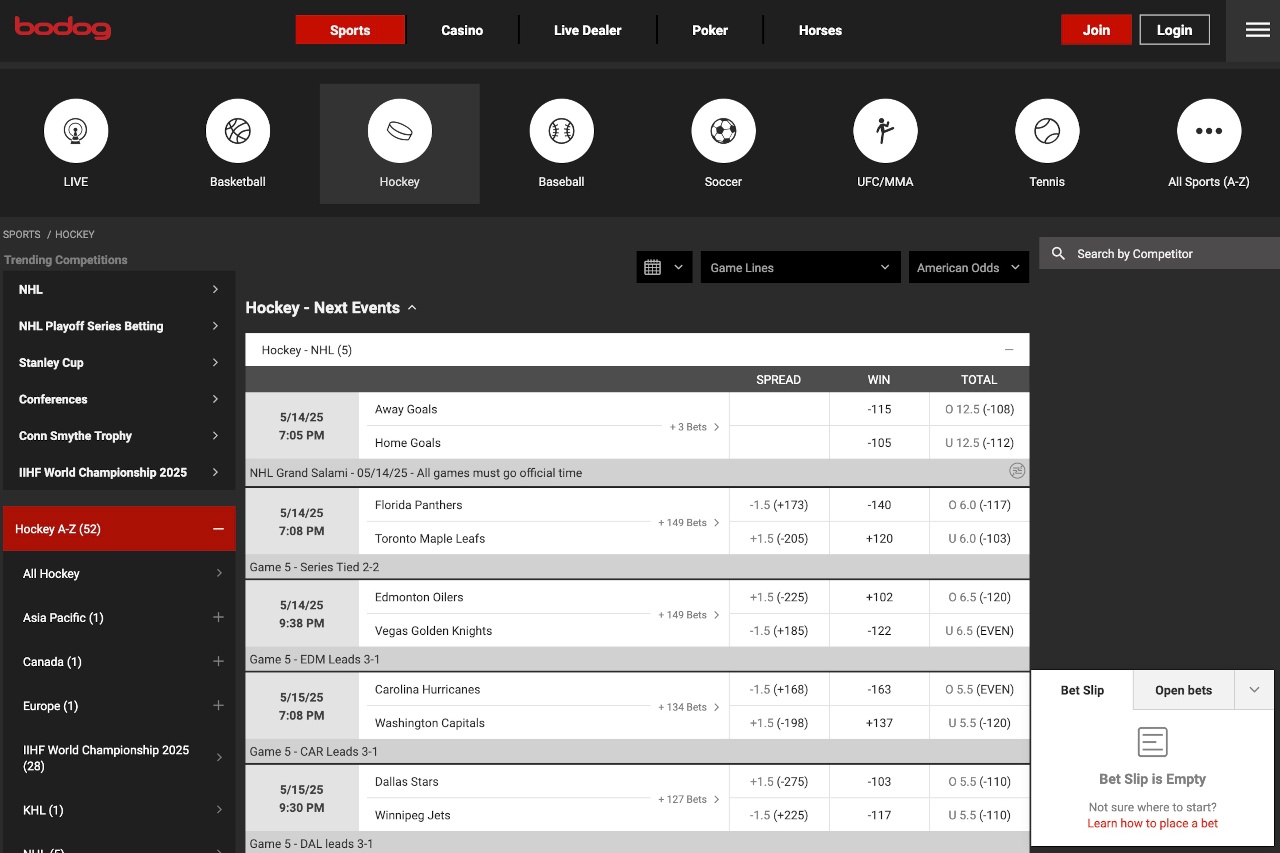Select Carolina Hurricanes total O 5.5 (EVEN)
The height and width of the screenshot is (853, 1280).
(x=979, y=689)
